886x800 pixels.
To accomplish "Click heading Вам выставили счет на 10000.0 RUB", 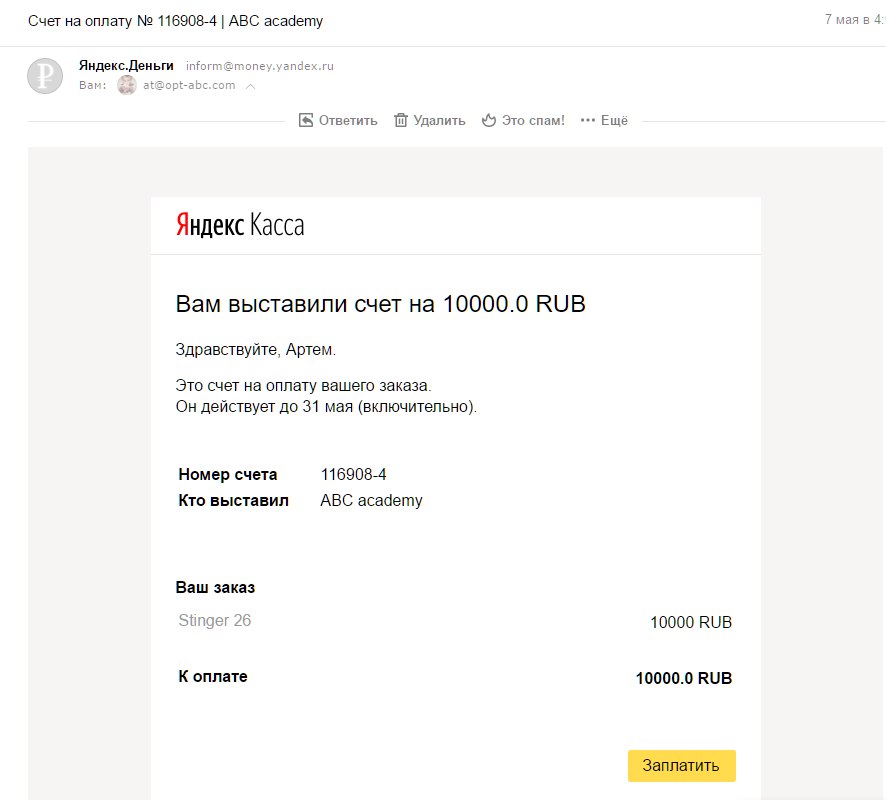I will 380,304.
